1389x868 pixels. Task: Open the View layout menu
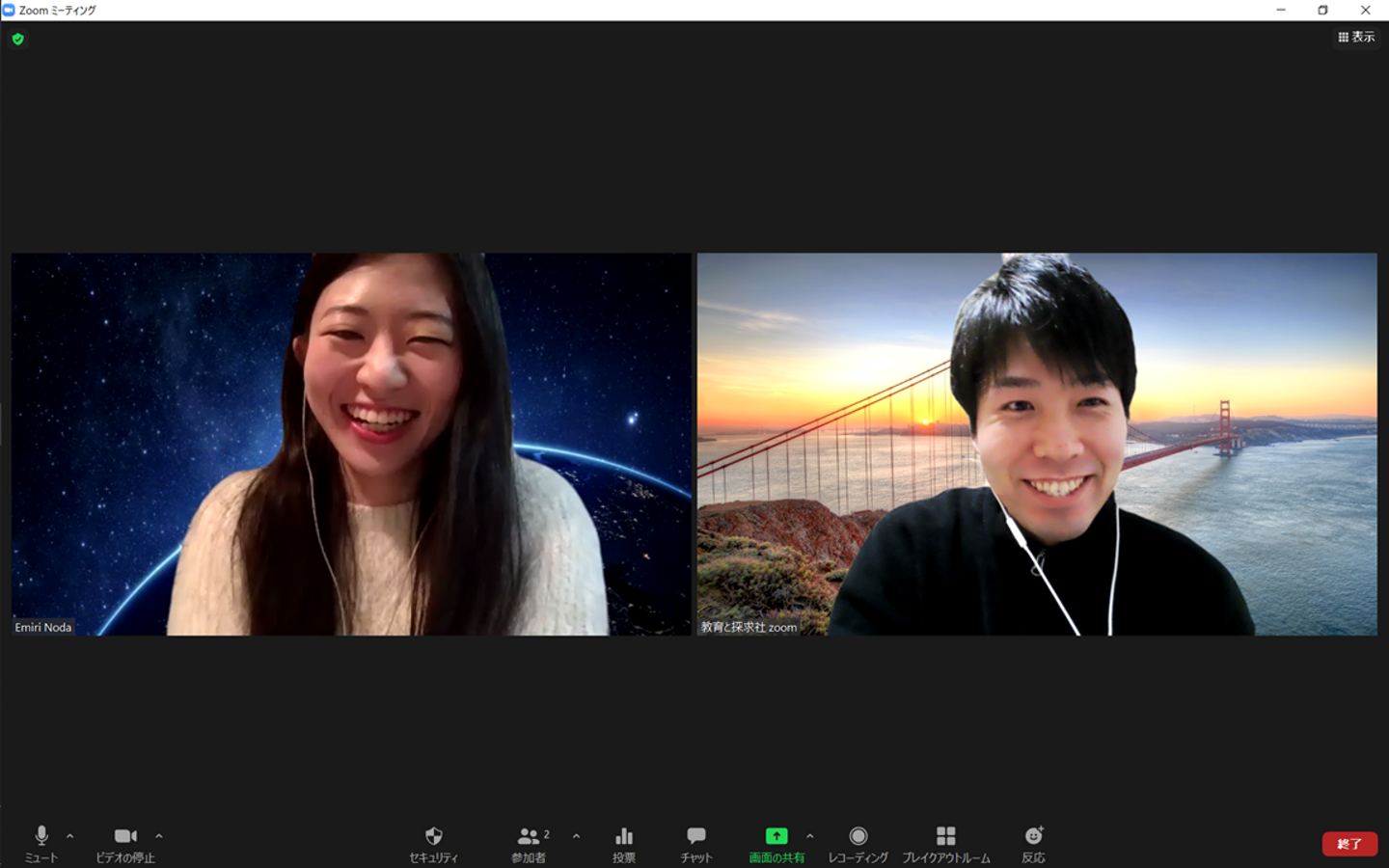tap(1355, 37)
